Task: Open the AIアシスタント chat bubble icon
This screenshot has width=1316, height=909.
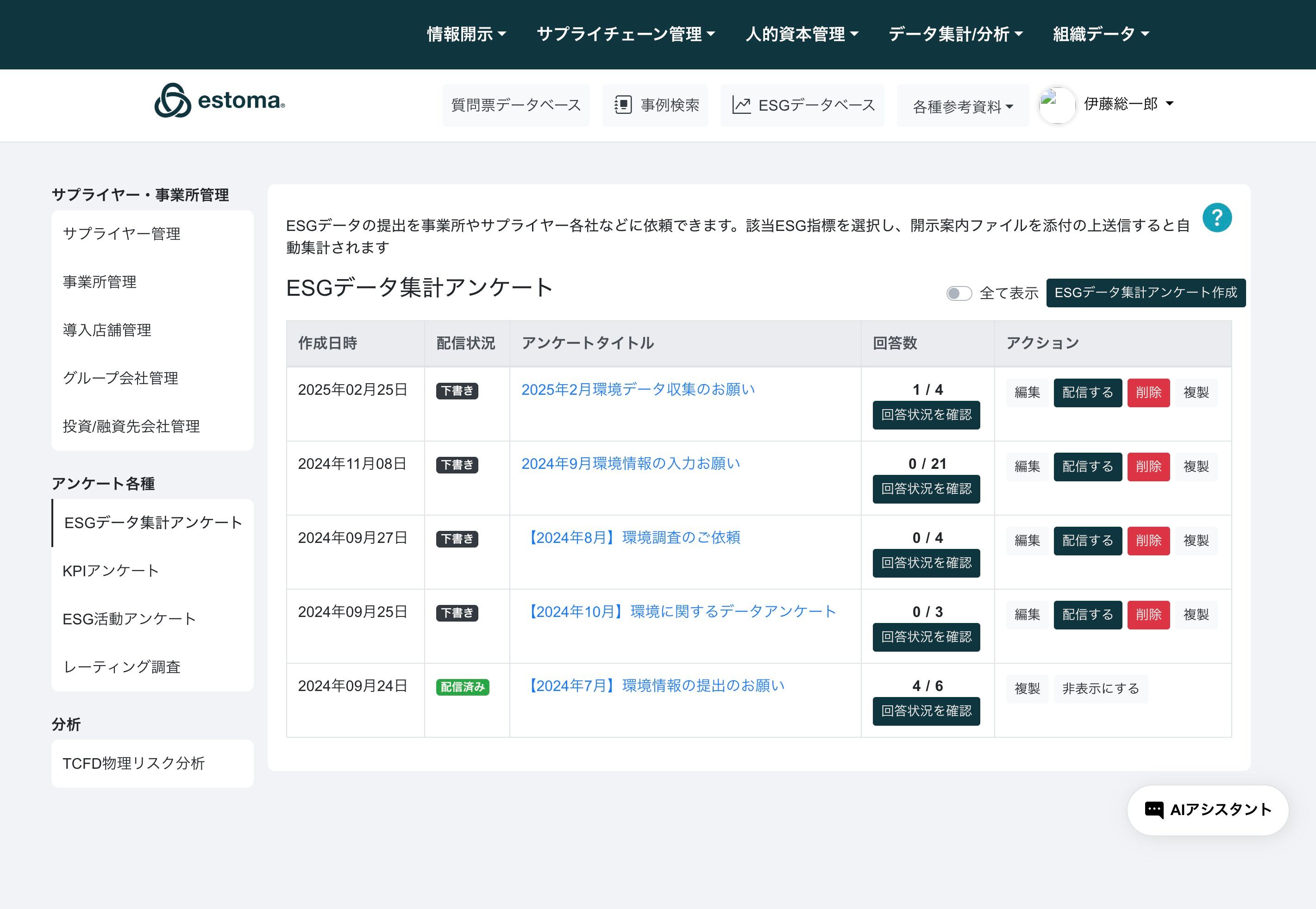Action: (1153, 809)
